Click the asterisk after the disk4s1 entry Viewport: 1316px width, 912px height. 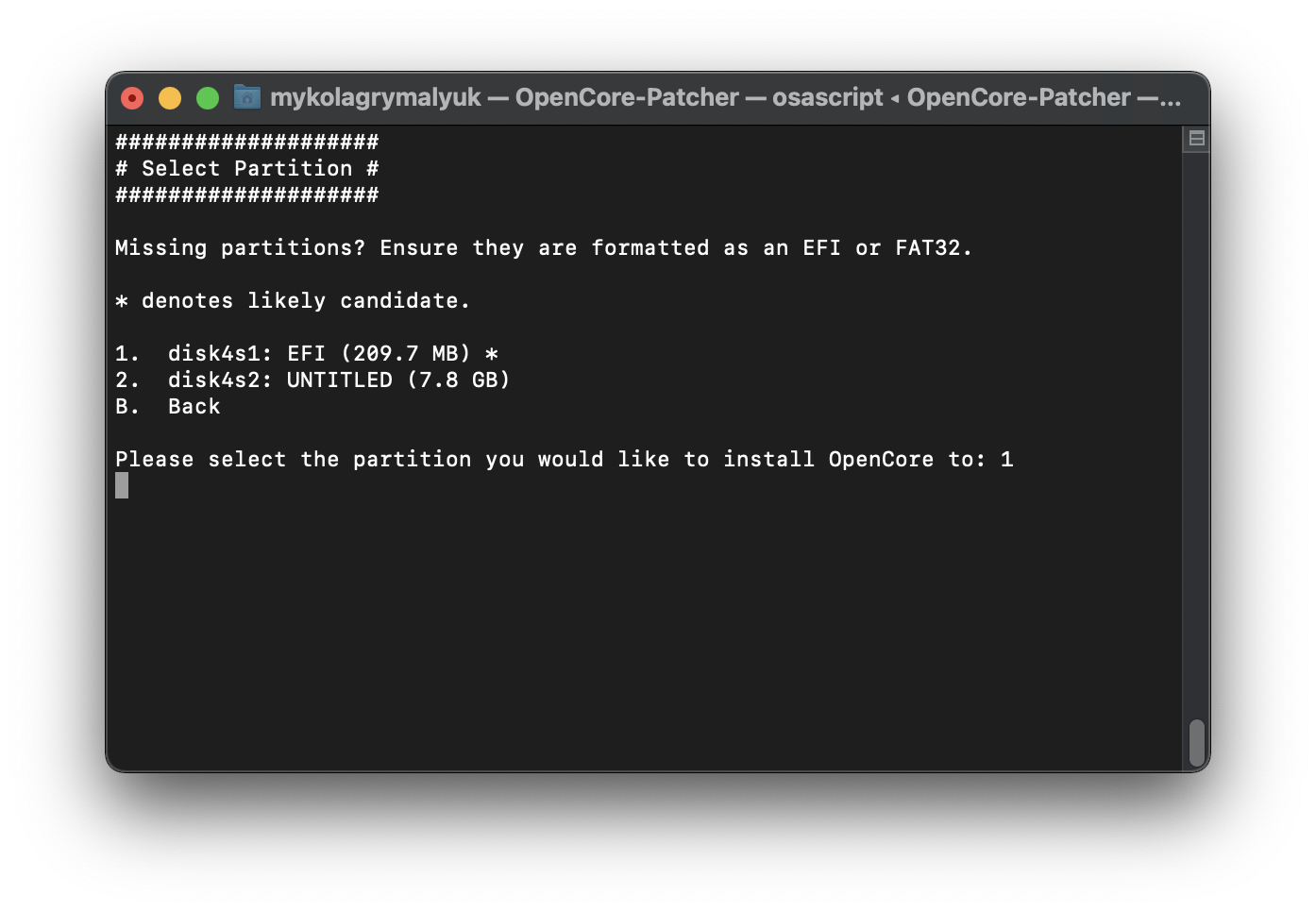pyautogui.click(x=491, y=354)
